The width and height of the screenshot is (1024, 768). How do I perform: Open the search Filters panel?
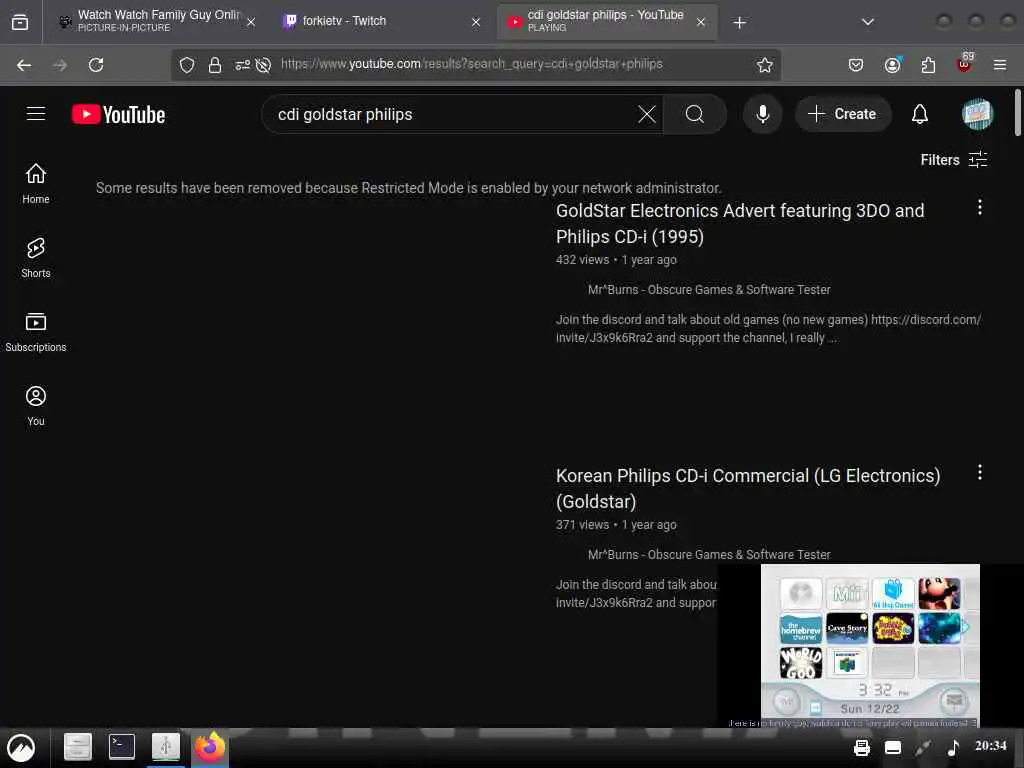(x=953, y=160)
